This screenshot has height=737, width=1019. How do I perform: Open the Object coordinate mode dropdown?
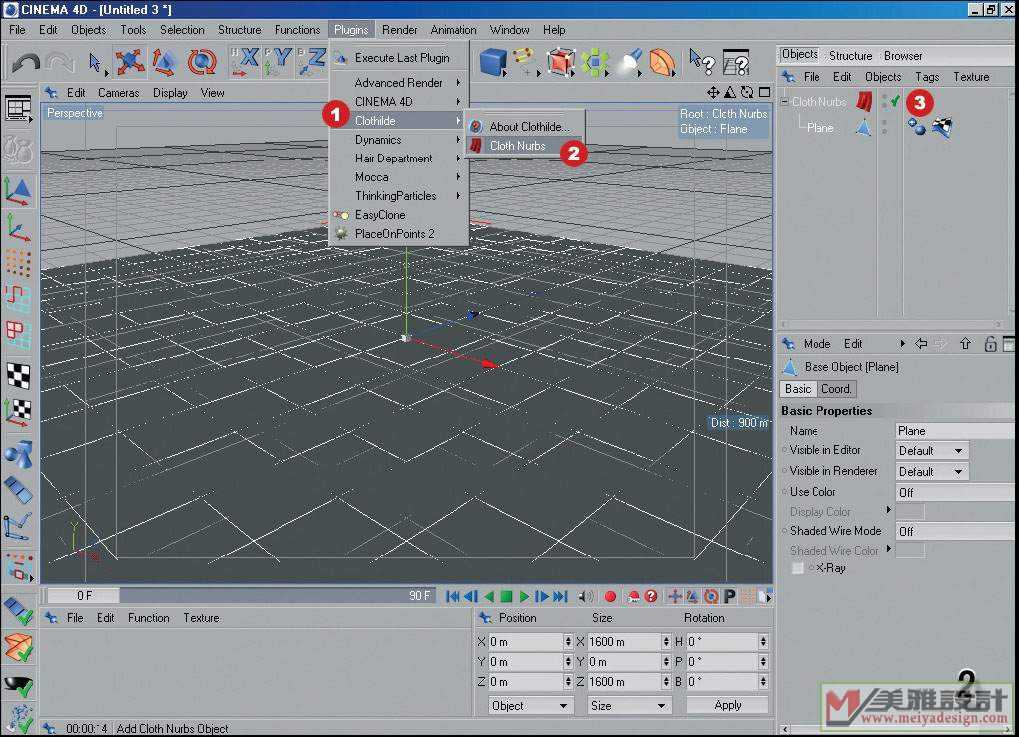[530, 706]
